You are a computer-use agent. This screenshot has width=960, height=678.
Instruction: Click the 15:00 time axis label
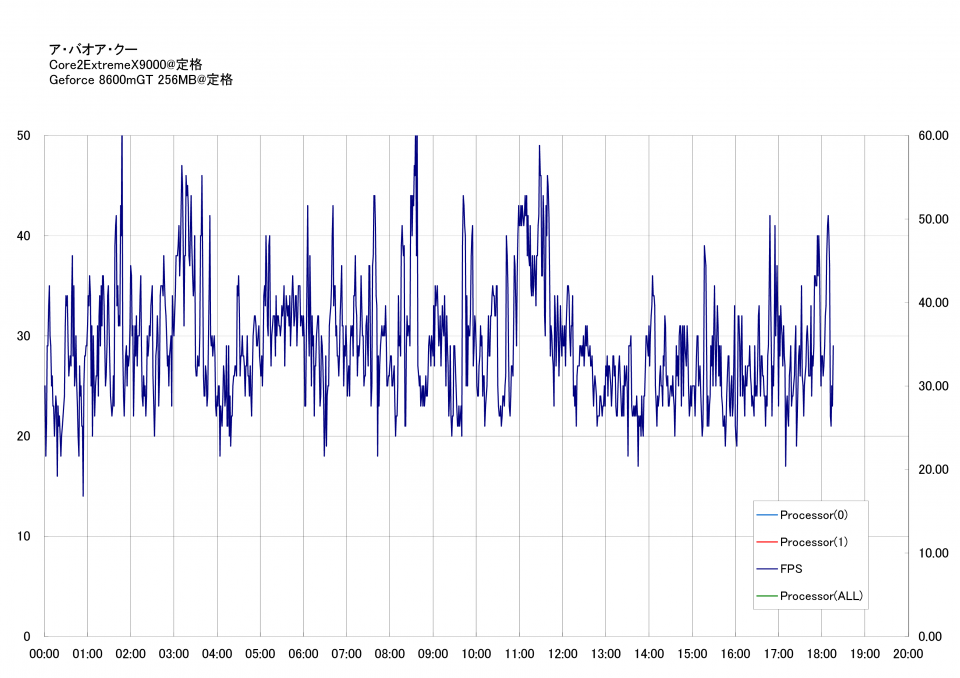692,654
